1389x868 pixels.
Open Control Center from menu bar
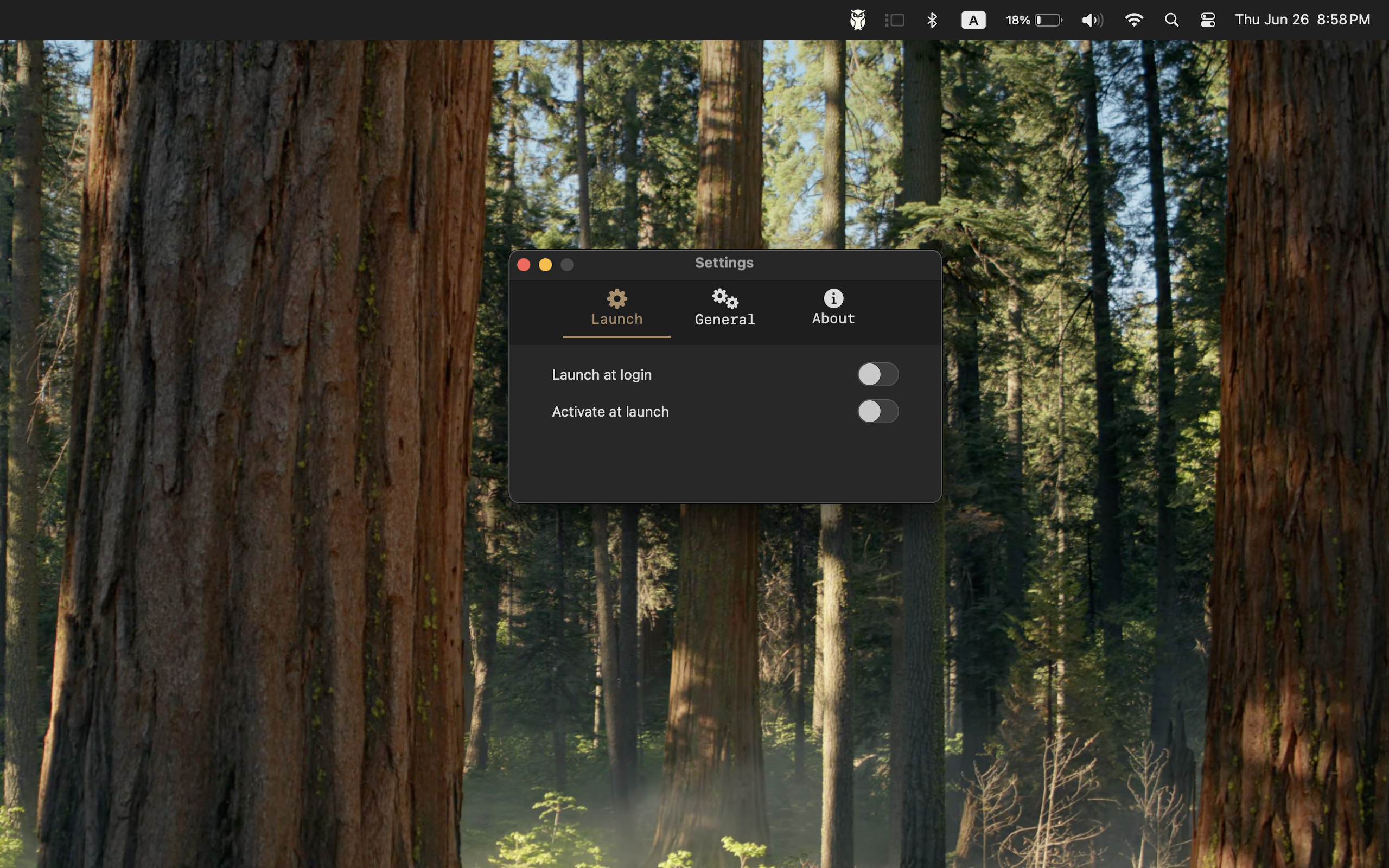(1208, 21)
